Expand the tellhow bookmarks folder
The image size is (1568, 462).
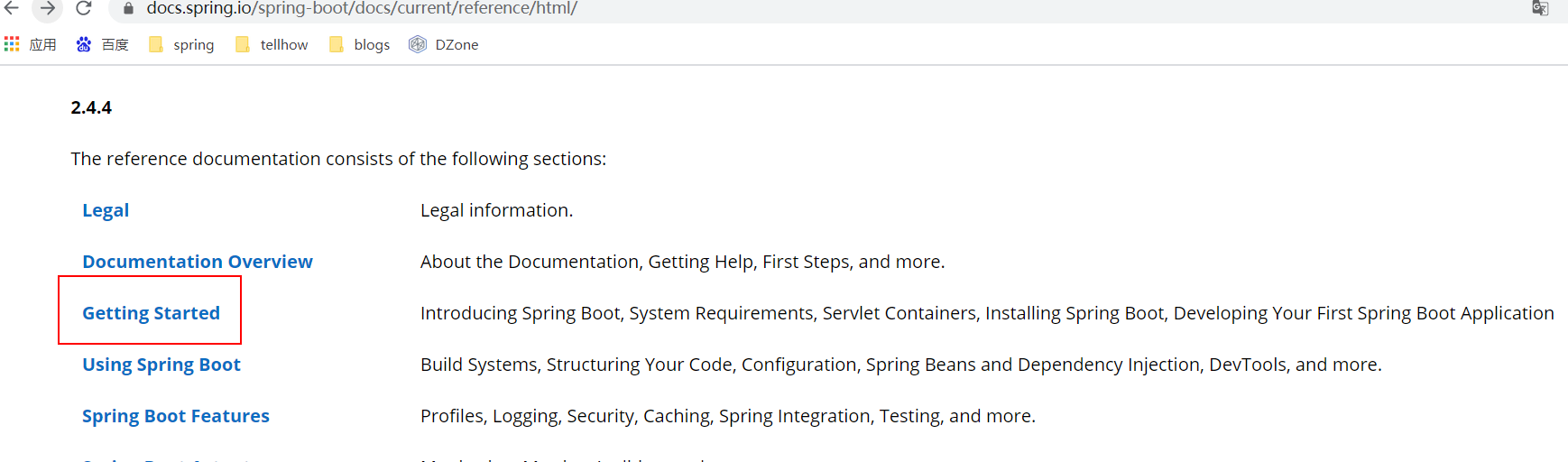coord(272,44)
